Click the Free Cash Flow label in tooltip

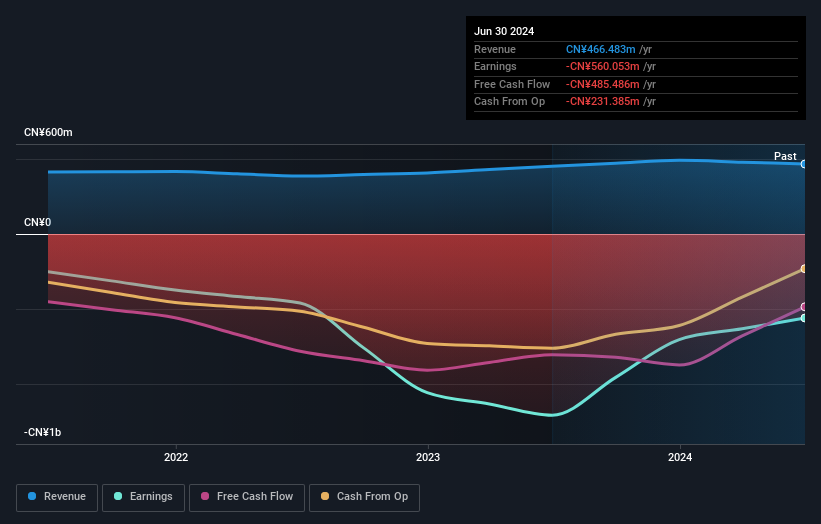click(512, 84)
